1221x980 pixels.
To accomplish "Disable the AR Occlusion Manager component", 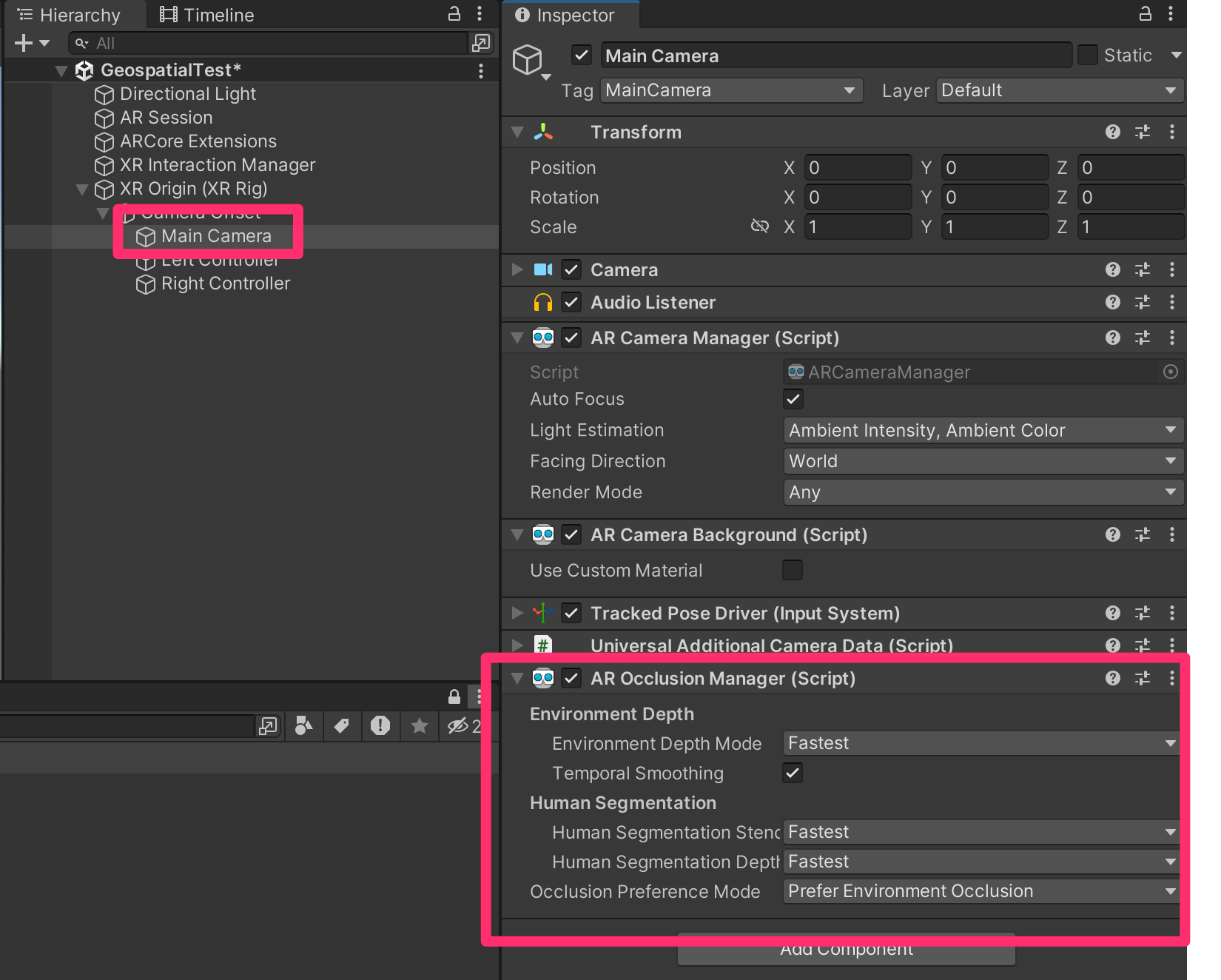I will (x=571, y=678).
